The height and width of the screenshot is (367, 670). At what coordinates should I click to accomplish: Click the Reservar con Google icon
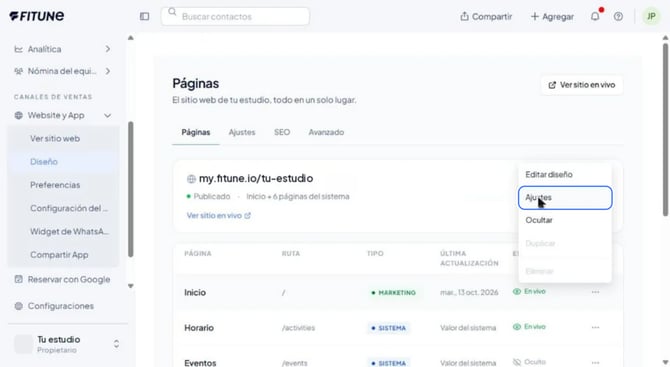[x=18, y=279]
